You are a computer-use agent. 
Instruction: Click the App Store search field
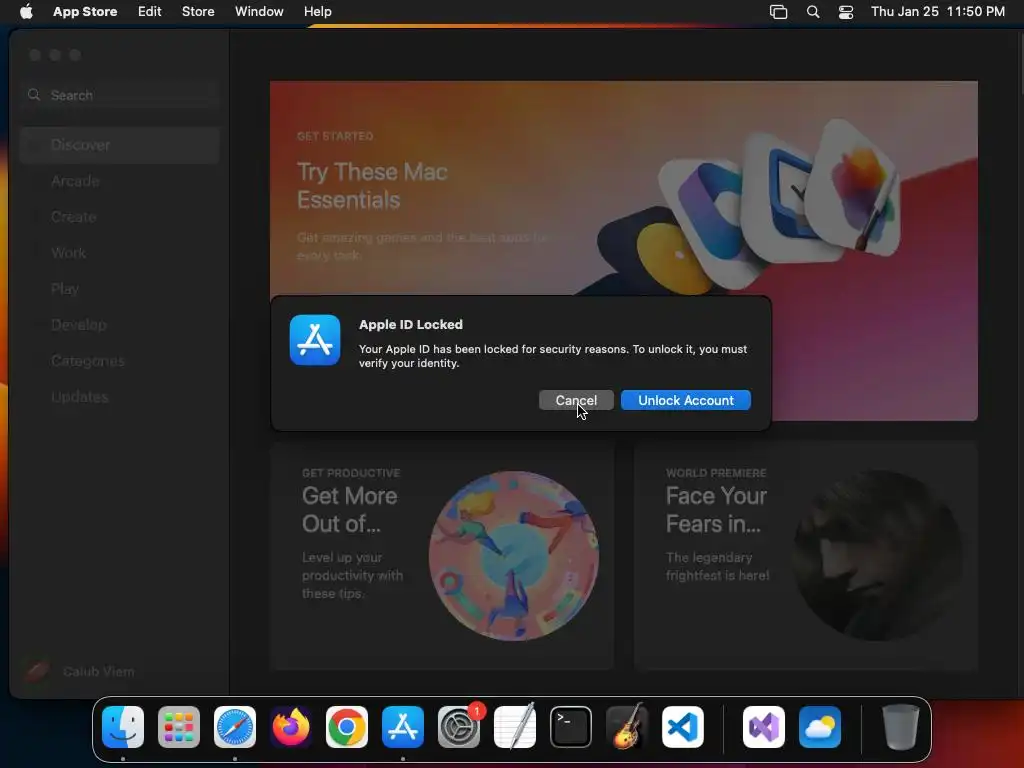click(x=120, y=95)
